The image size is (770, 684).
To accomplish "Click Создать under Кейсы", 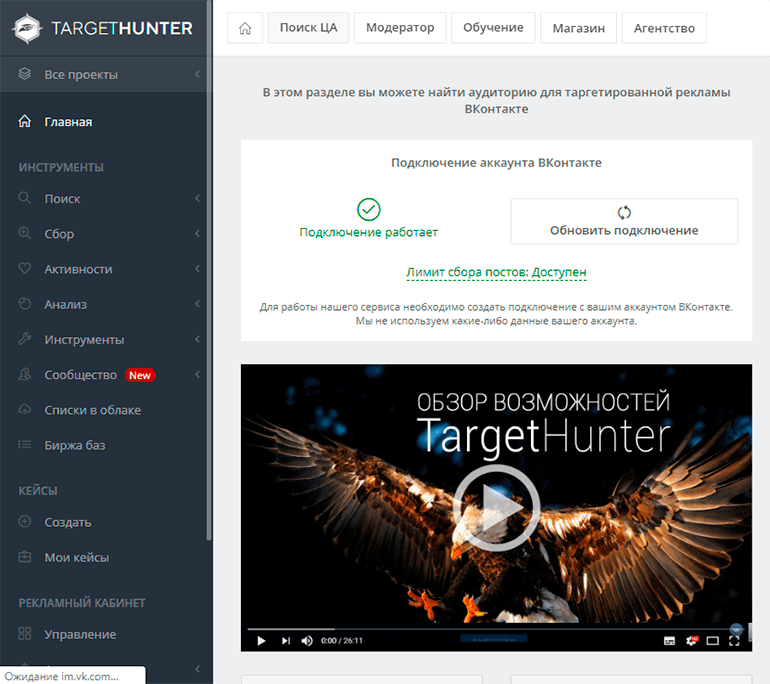I will point(68,522).
